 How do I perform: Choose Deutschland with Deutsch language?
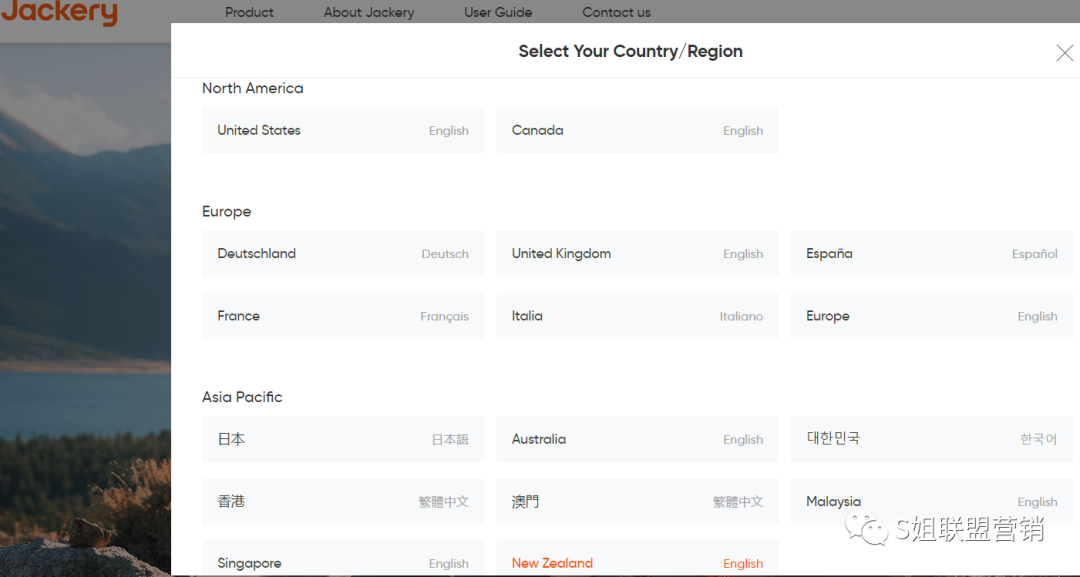[x=343, y=253]
